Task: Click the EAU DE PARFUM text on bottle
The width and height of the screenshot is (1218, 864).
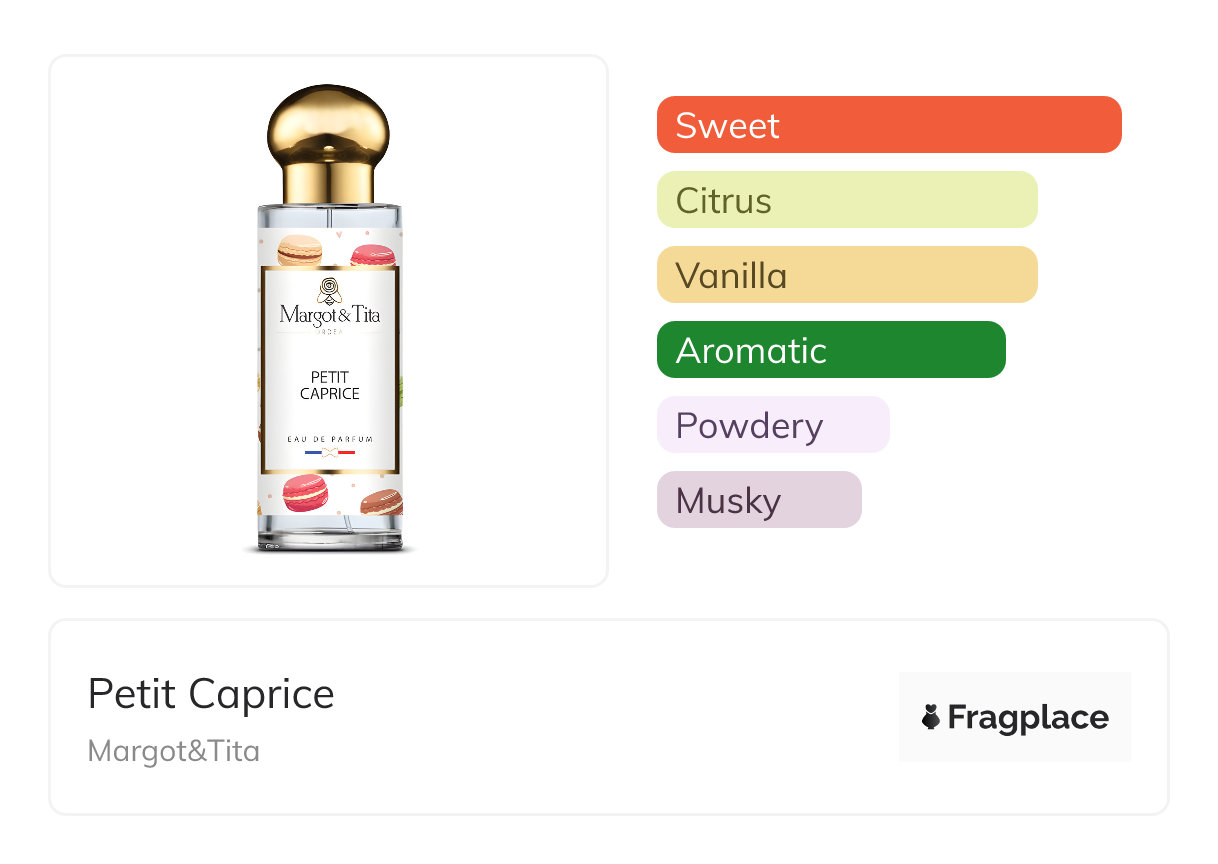Action: click(329, 438)
